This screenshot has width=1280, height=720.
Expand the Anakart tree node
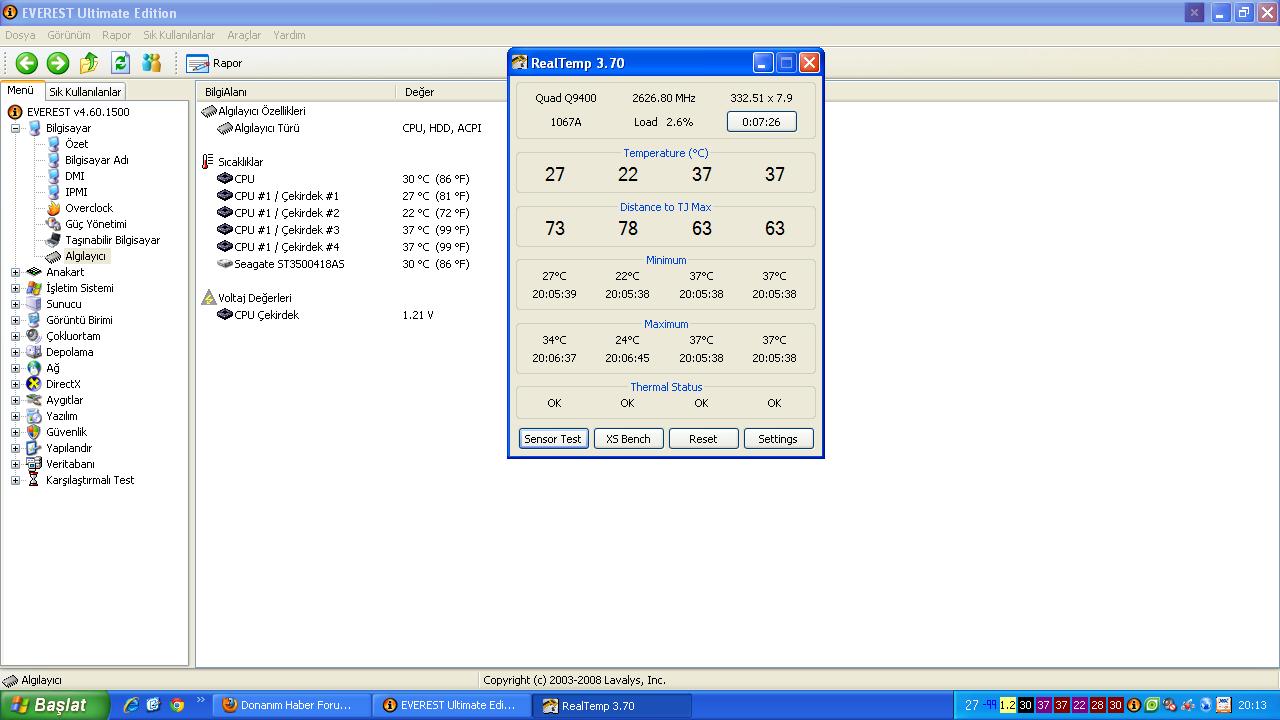15,272
